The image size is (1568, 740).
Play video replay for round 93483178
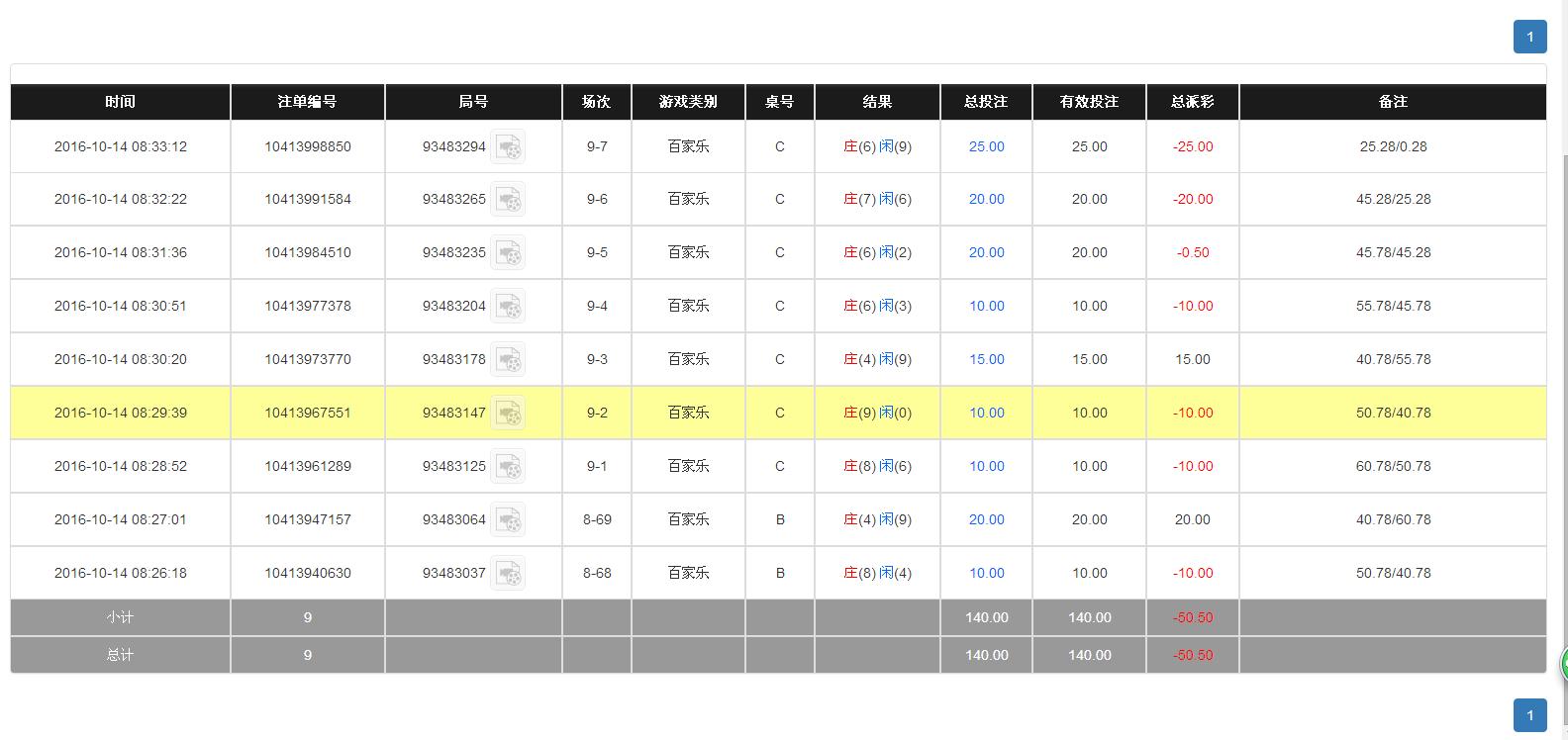tap(508, 360)
